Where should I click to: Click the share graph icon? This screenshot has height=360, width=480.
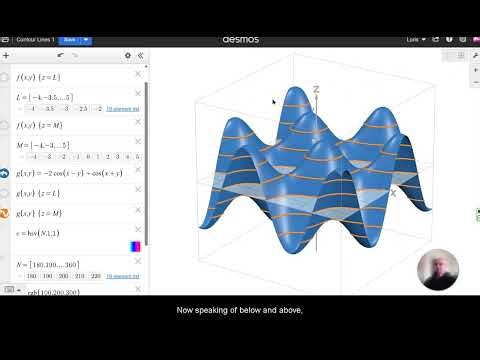pos(435,39)
